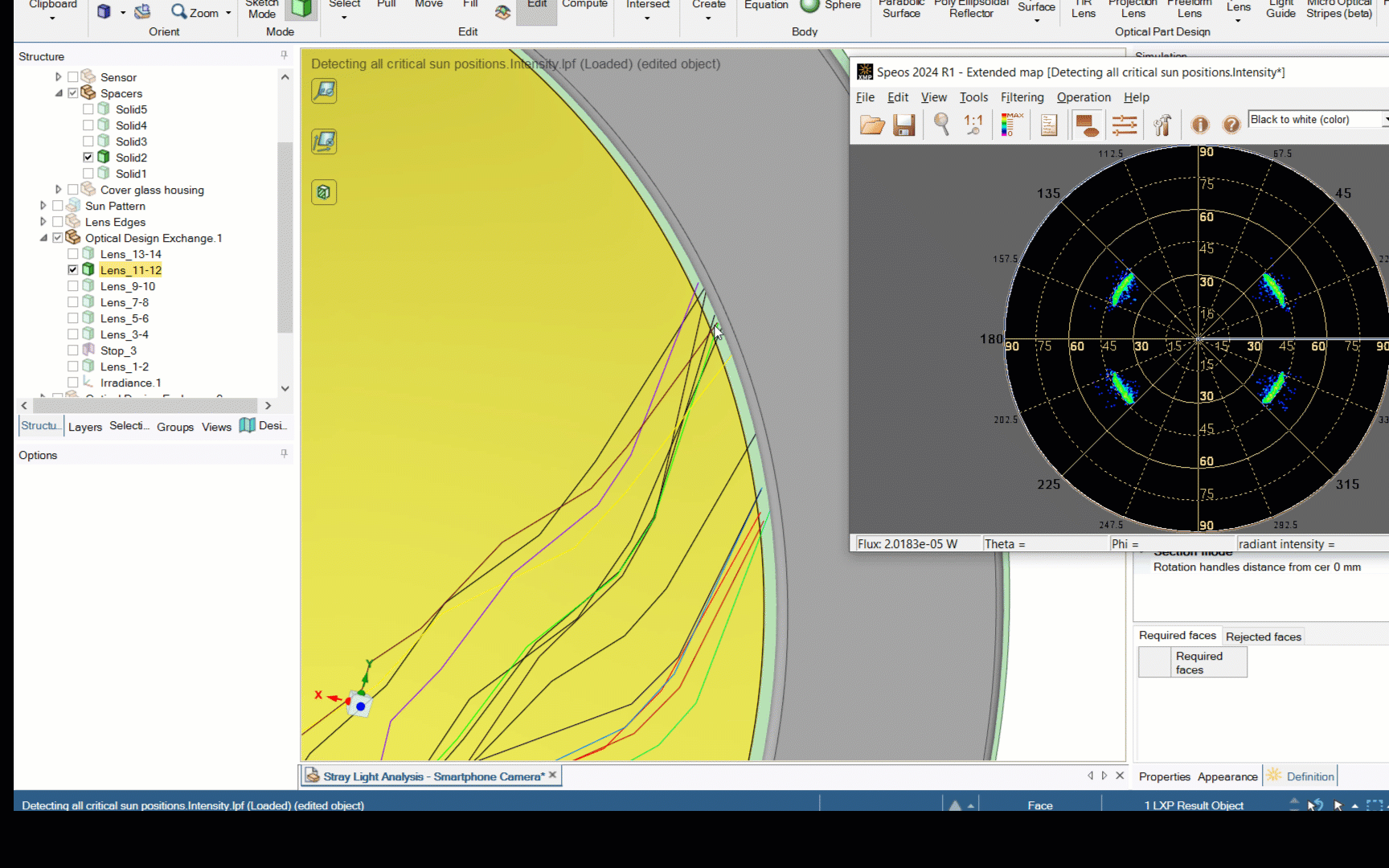1389x868 pixels.
Task: Click the Intersect ribbon button
Action: tap(648, 10)
